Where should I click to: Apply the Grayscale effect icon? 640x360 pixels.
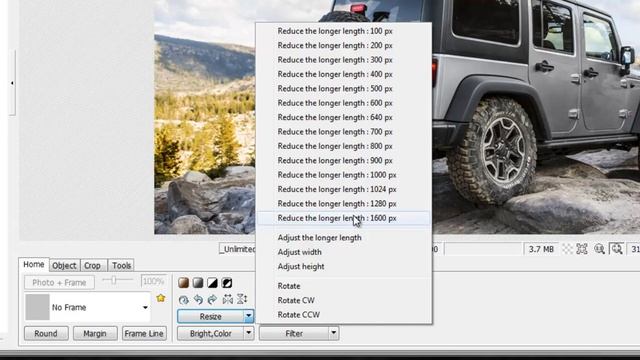[198, 282]
